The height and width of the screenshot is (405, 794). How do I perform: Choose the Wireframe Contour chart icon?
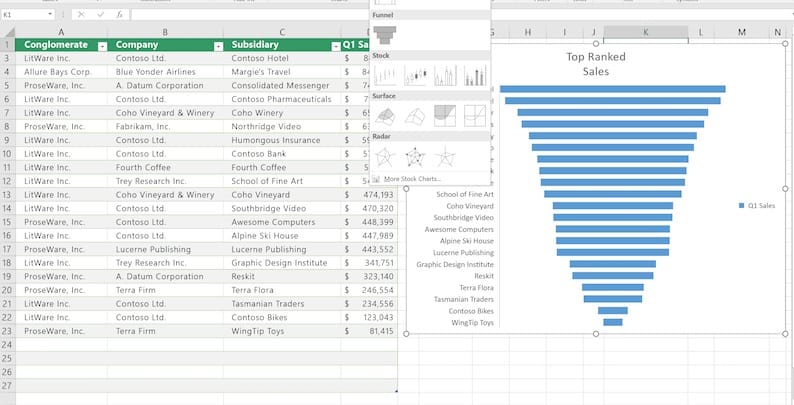(475, 116)
